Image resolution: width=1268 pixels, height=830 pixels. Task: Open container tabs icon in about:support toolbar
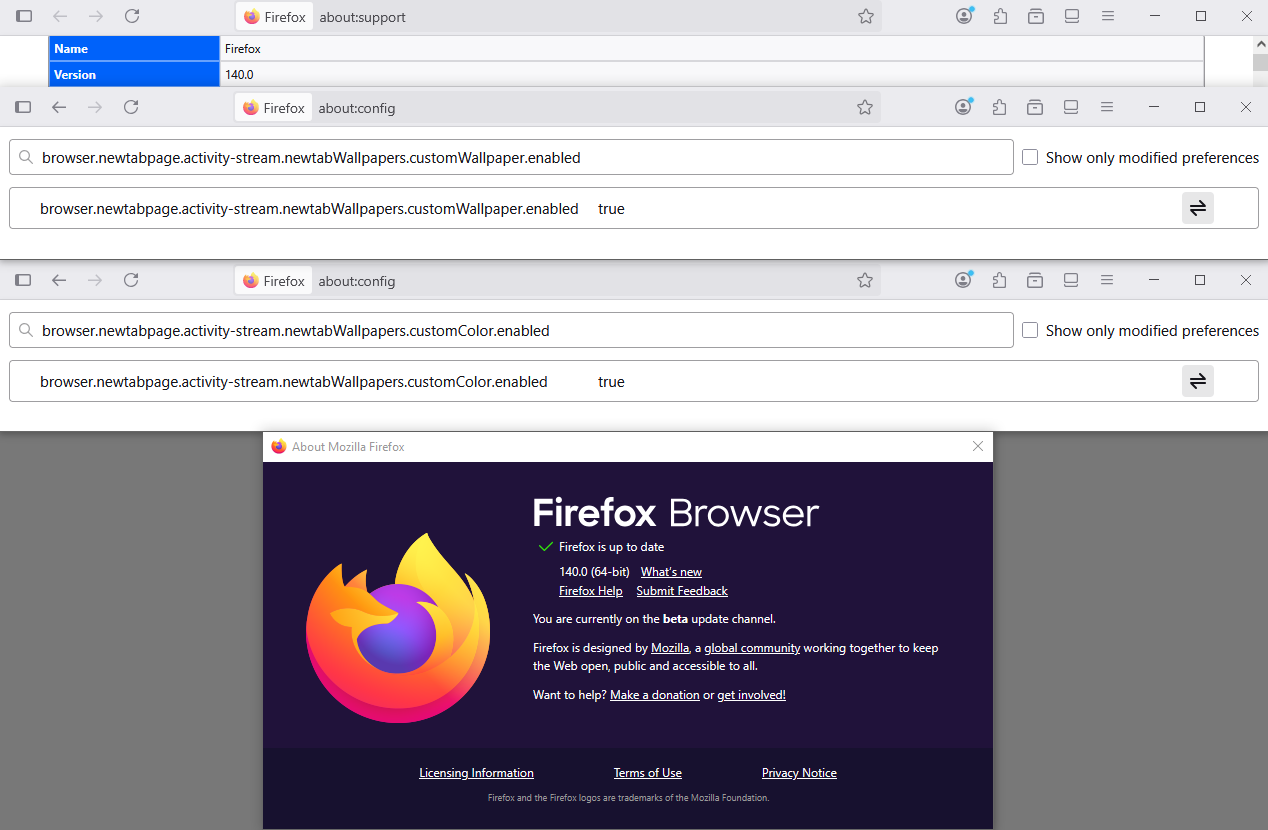[x=1036, y=16]
